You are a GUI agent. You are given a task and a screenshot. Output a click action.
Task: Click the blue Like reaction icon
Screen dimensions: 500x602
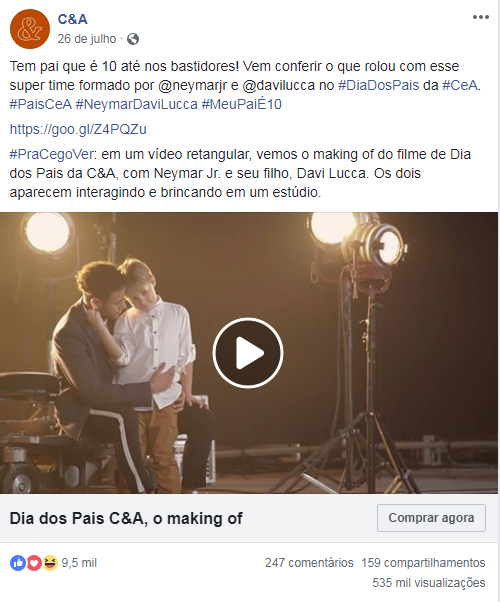(17, 563)
